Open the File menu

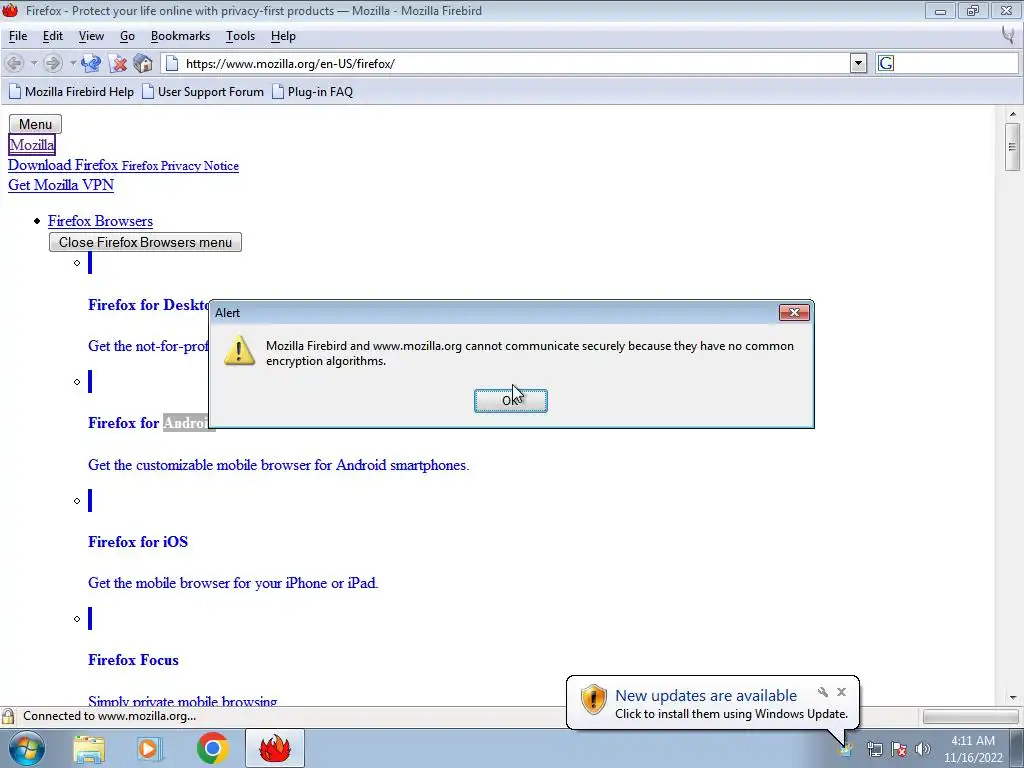pos(18,36)
